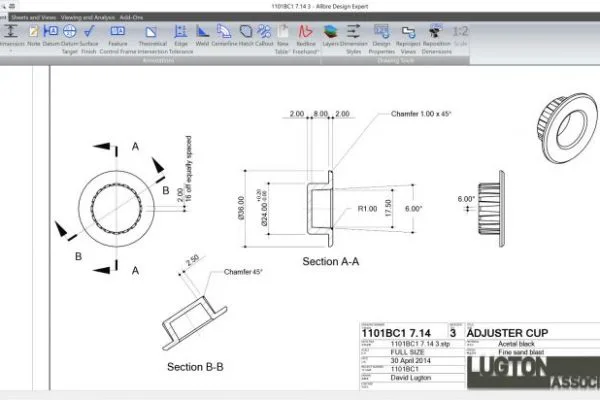Viewport: 600px width, 400px height.
Task: Select the Section B-B view label
Action: pyautogui.click(x=195, y=367)
